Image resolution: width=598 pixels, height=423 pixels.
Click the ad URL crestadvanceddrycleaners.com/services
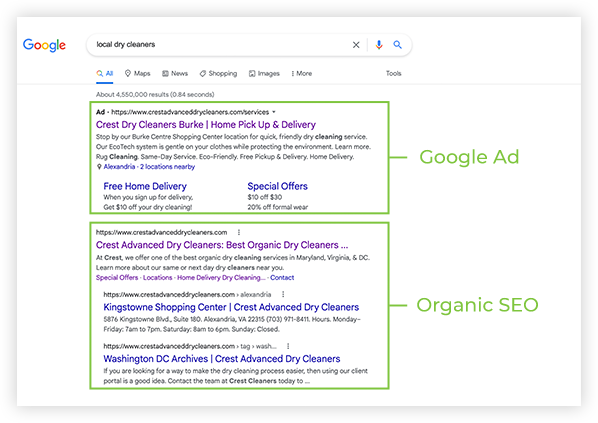click(x=190, y=112)
